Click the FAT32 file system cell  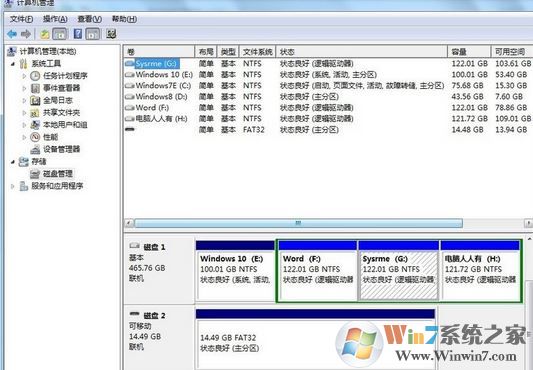(x=254, y=130)
